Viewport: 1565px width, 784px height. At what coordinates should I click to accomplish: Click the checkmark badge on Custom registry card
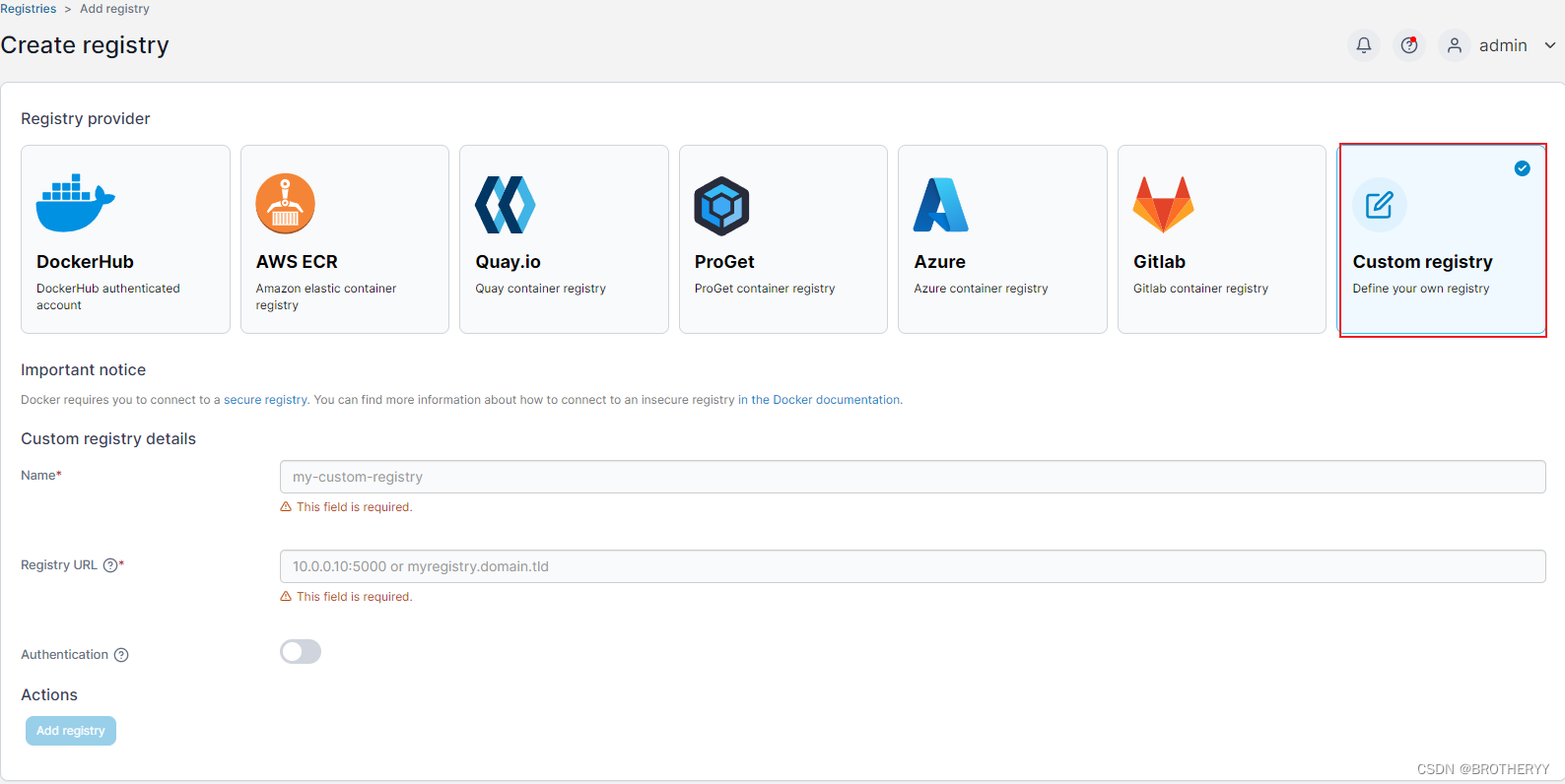coord(1523,168)
